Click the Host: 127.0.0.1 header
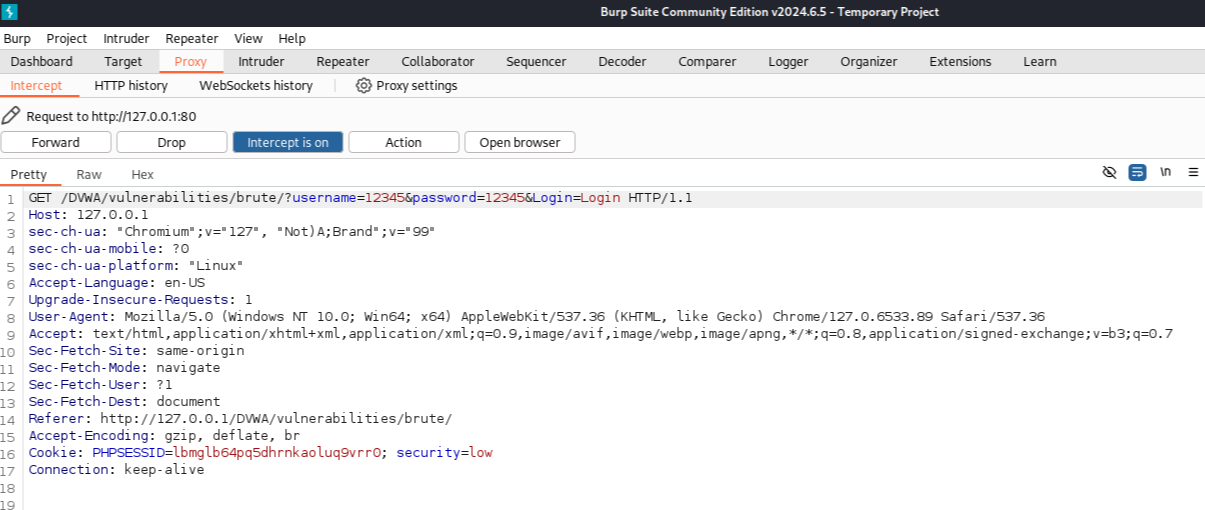Image resolution: width=1205 pixels, height=510 pixels. pyautogui.click(x=88, y=215)
